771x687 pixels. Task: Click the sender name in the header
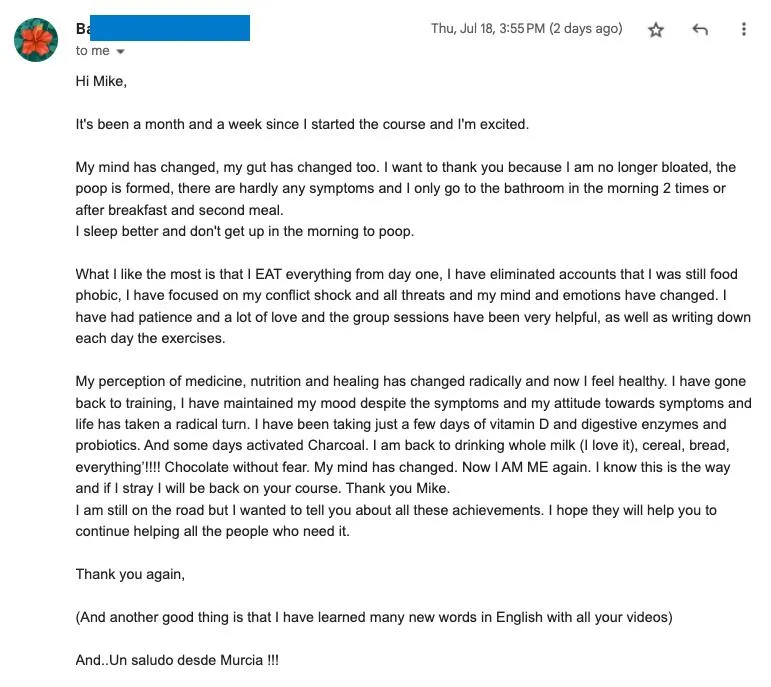click(163, 28)
